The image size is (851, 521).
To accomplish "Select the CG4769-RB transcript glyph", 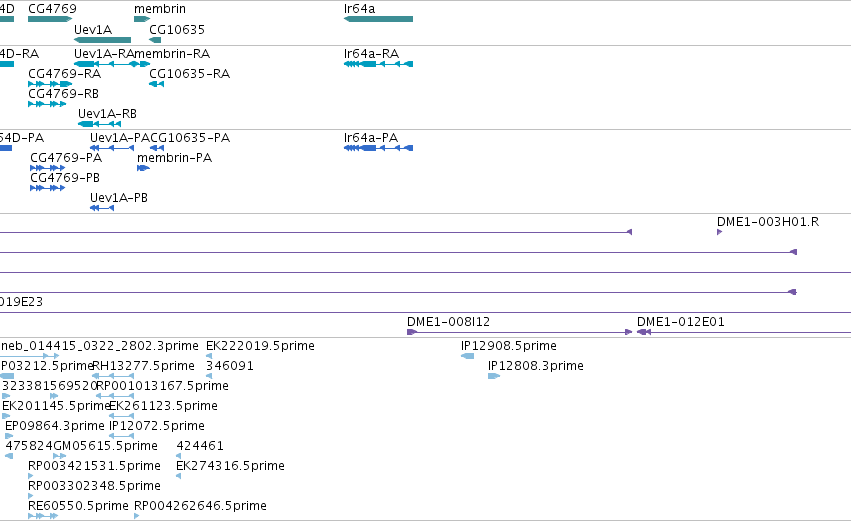I will [47, 104].
